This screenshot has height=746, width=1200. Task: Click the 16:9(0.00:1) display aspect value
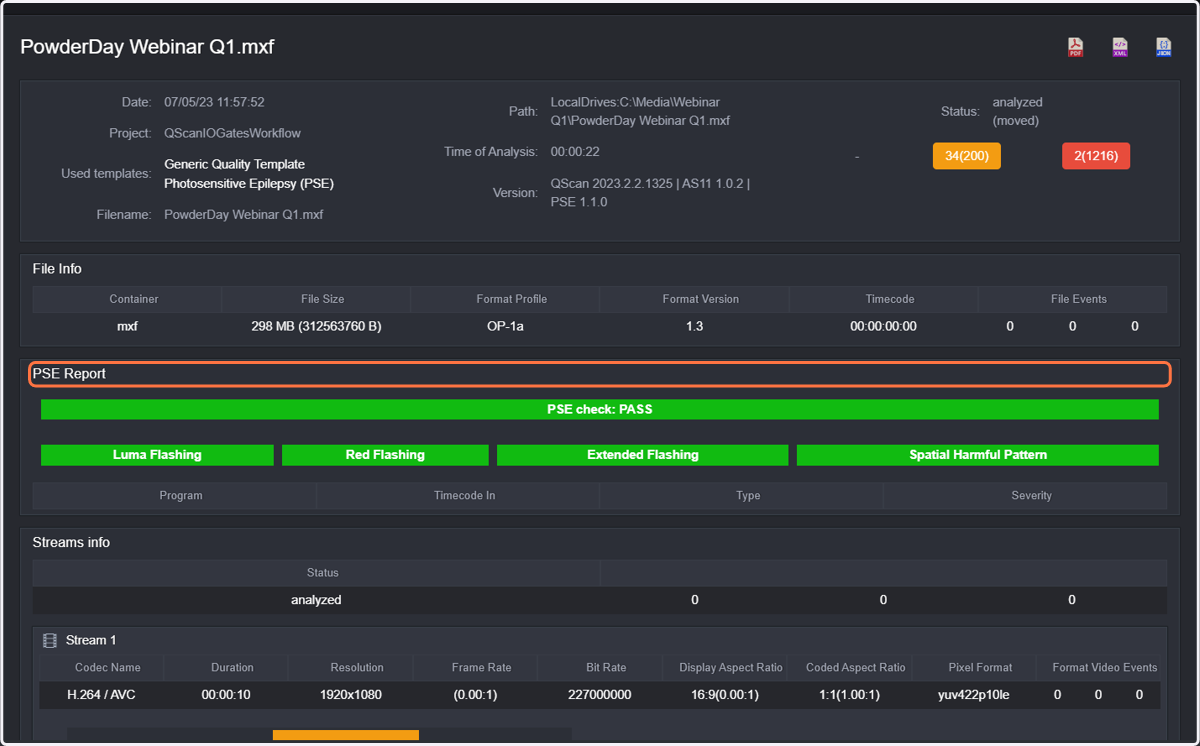(x=724, y=694)
